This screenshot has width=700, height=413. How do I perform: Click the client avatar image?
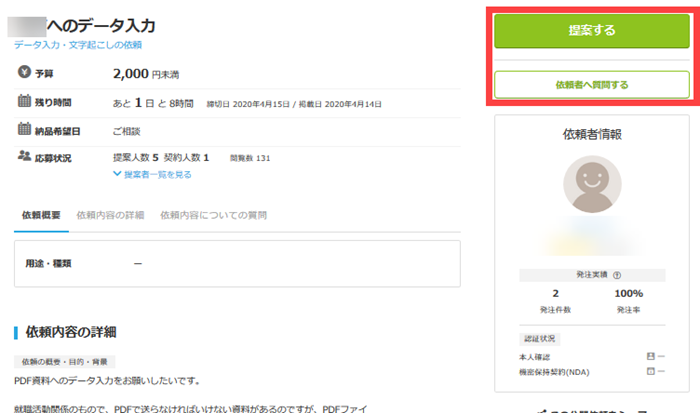[592, 184]
